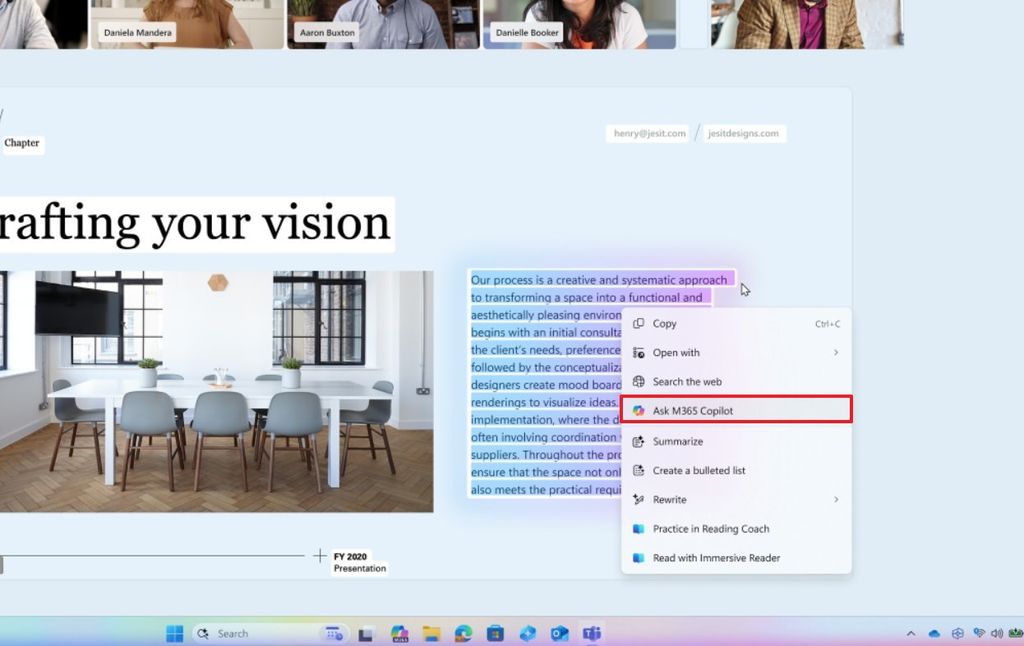The height and width of the screenshot is (646, 1024).
Task: Click the jesitdesigns.com link
Action: (743, 133)
